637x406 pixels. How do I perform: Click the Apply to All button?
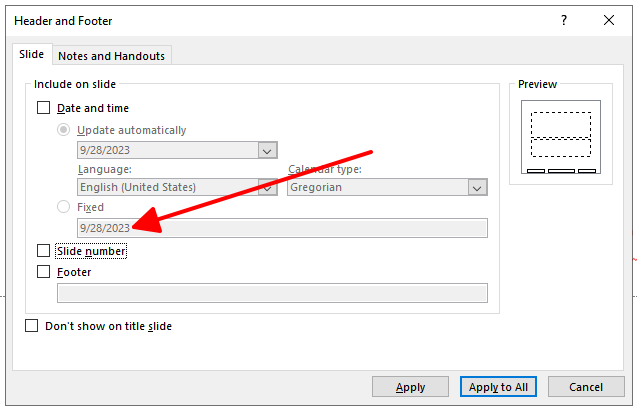click(498, 387)
